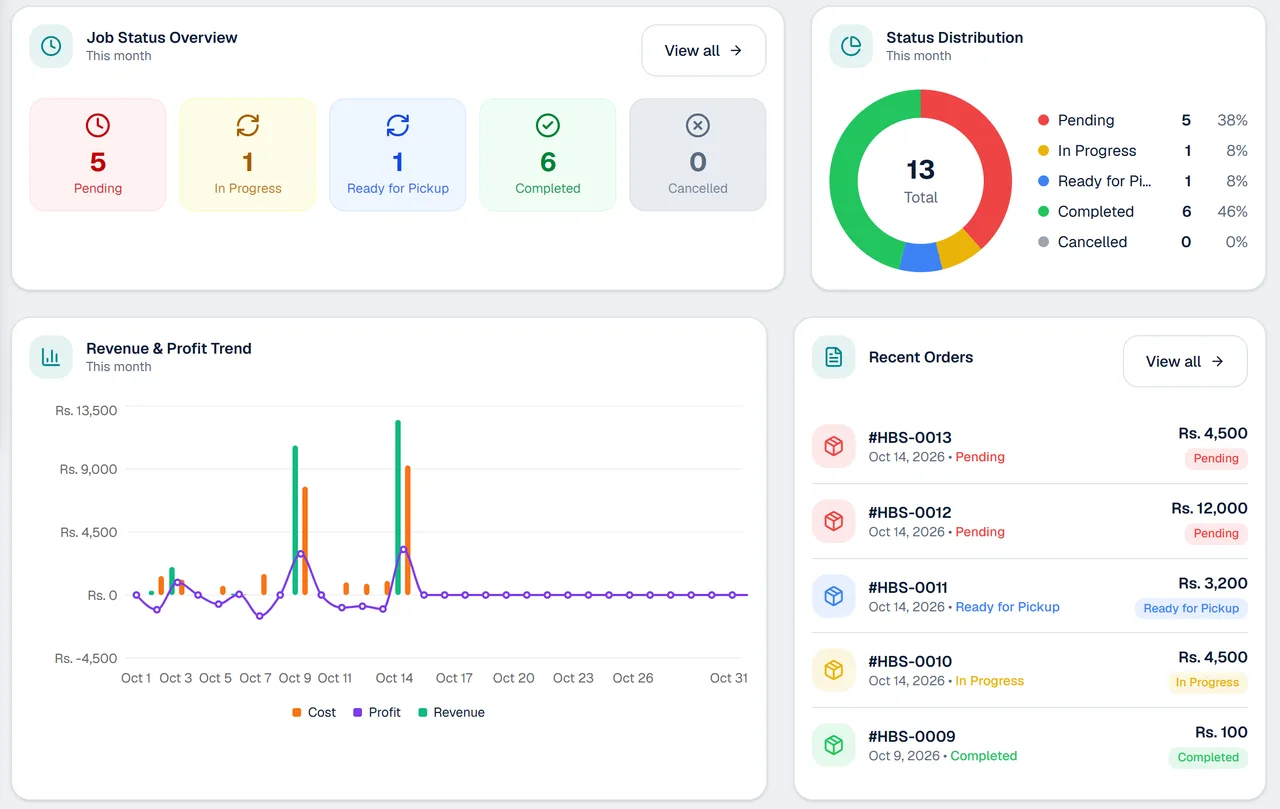Click the Revenue & Profit Trend bar chart icon
Screen dimensions: 1280x809
pyautogui.click(x=51, y=357)
